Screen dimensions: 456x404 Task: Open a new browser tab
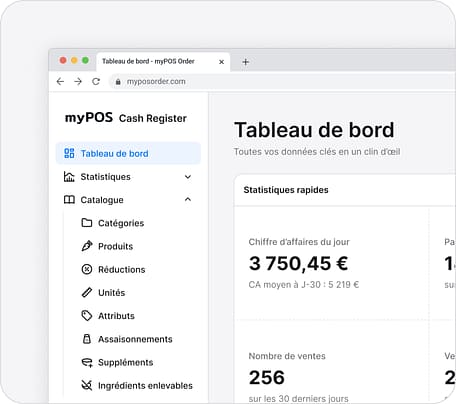[246, 62]
